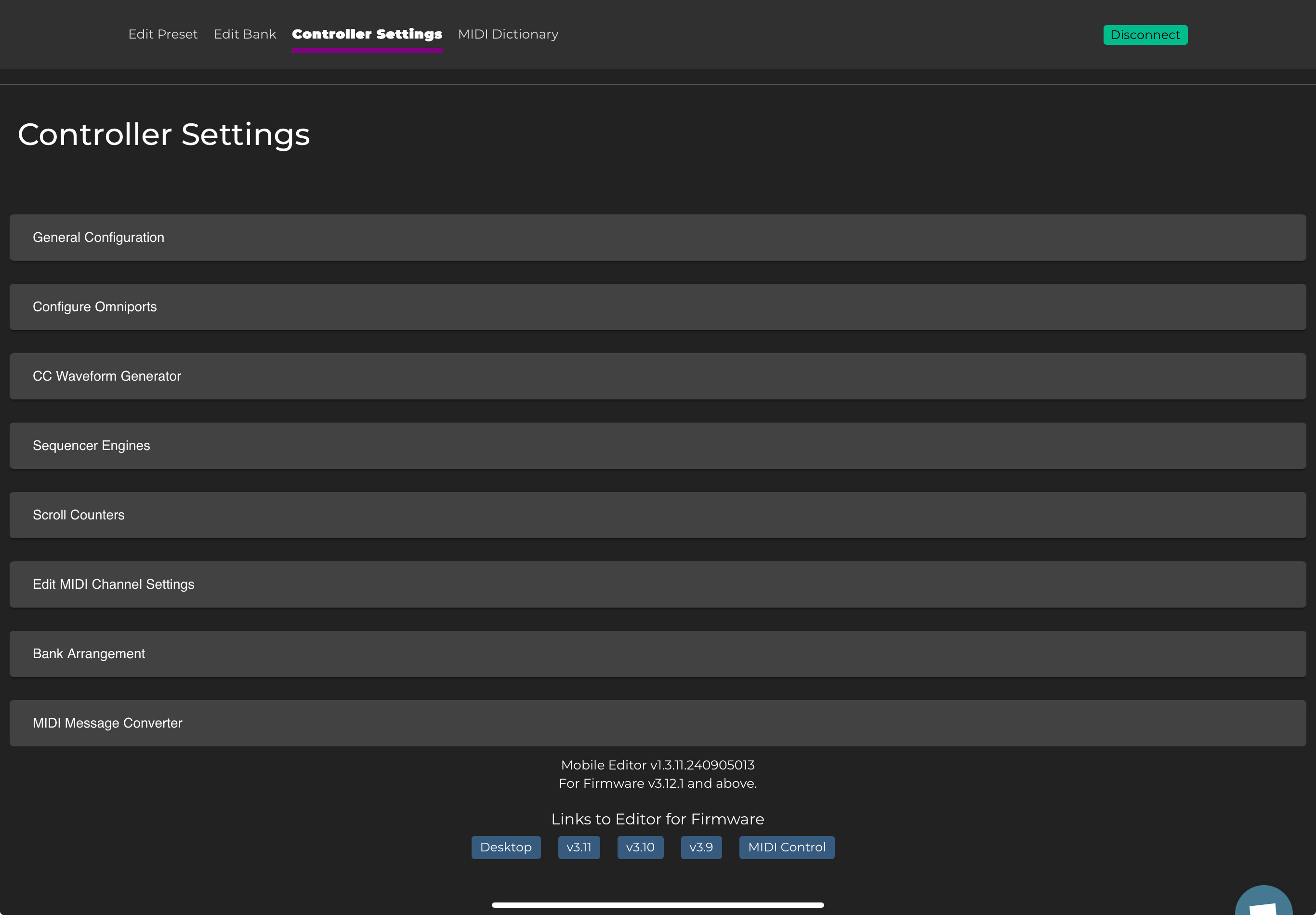Open the v3.9 firmware editor link
Viewport: 1316px width, 915px height.
pos(700,848)
